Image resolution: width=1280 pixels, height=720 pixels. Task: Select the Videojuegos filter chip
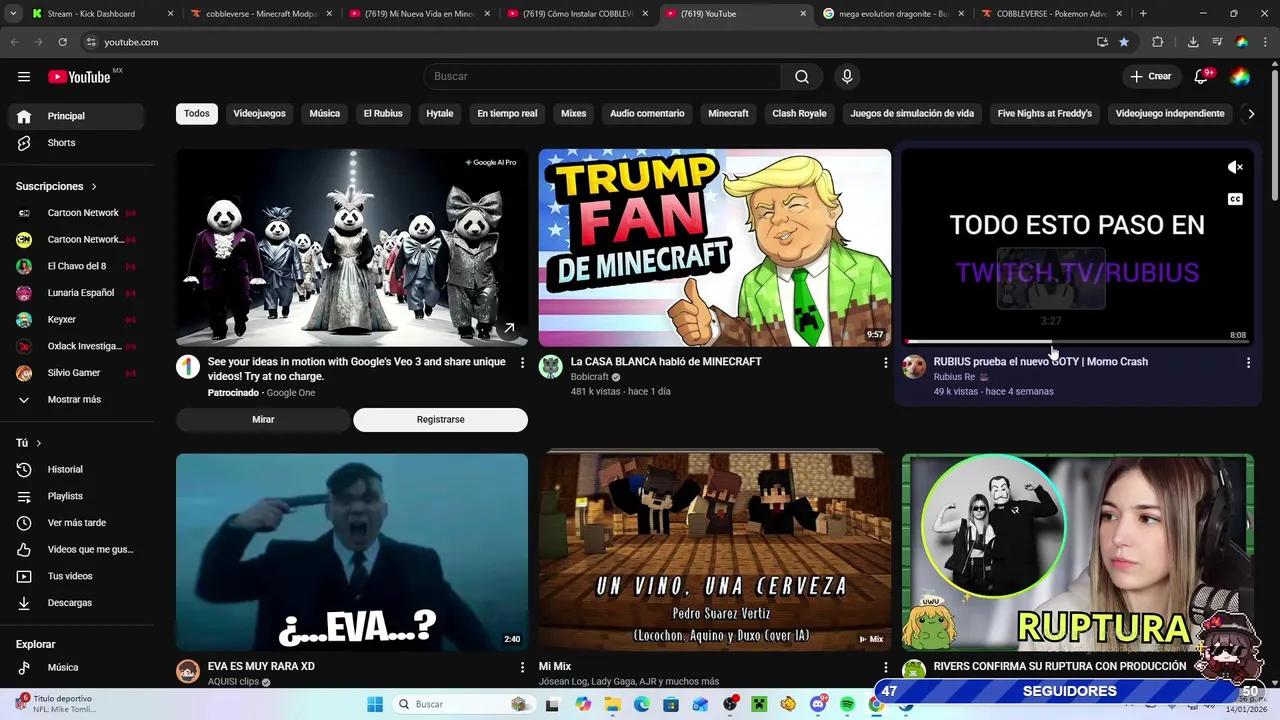pos(259,114)
